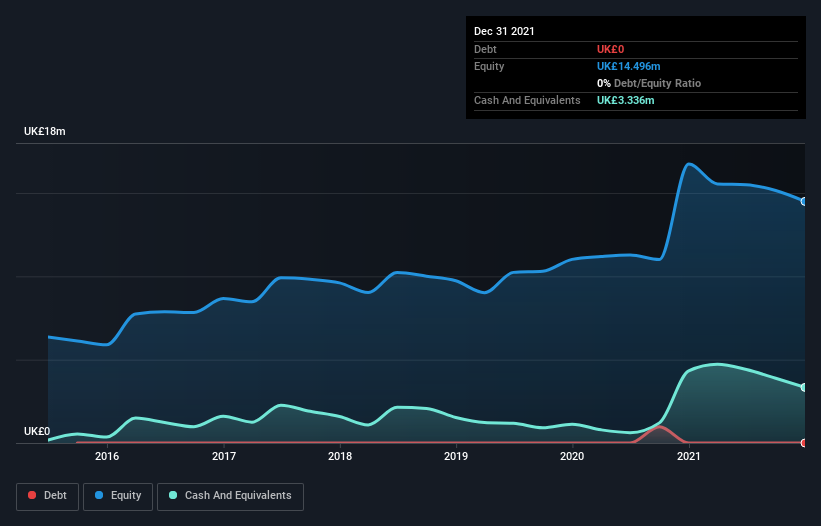Click the blue Equity legend dot
This screenshot has width=821, height=526.
click(x=99, y=495)
